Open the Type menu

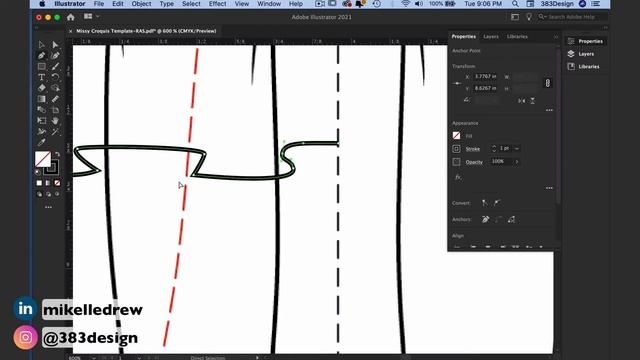tap(167, 4)
